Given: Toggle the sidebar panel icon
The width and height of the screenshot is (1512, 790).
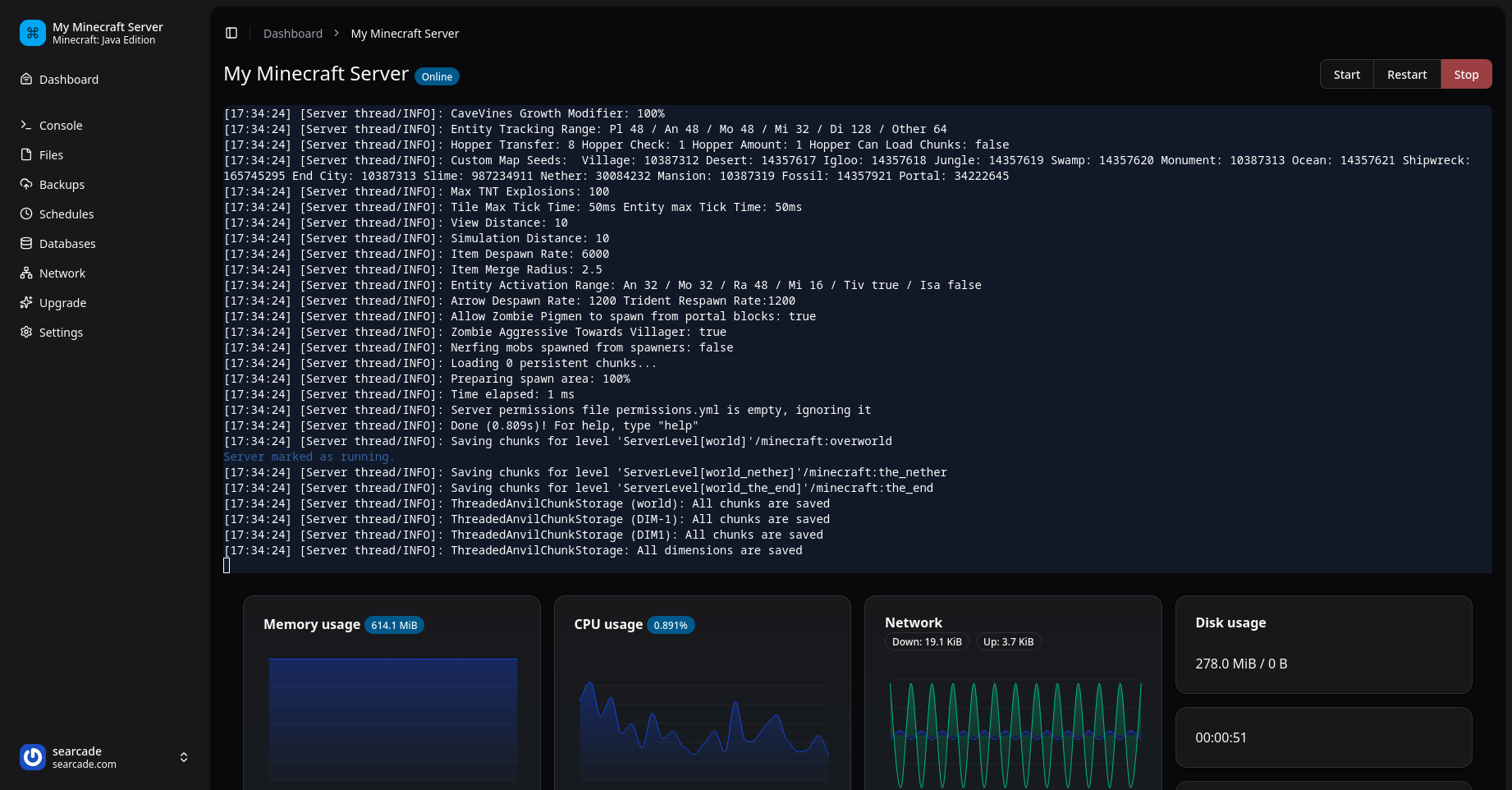Looking at the screenshot, I should point(231,33).
